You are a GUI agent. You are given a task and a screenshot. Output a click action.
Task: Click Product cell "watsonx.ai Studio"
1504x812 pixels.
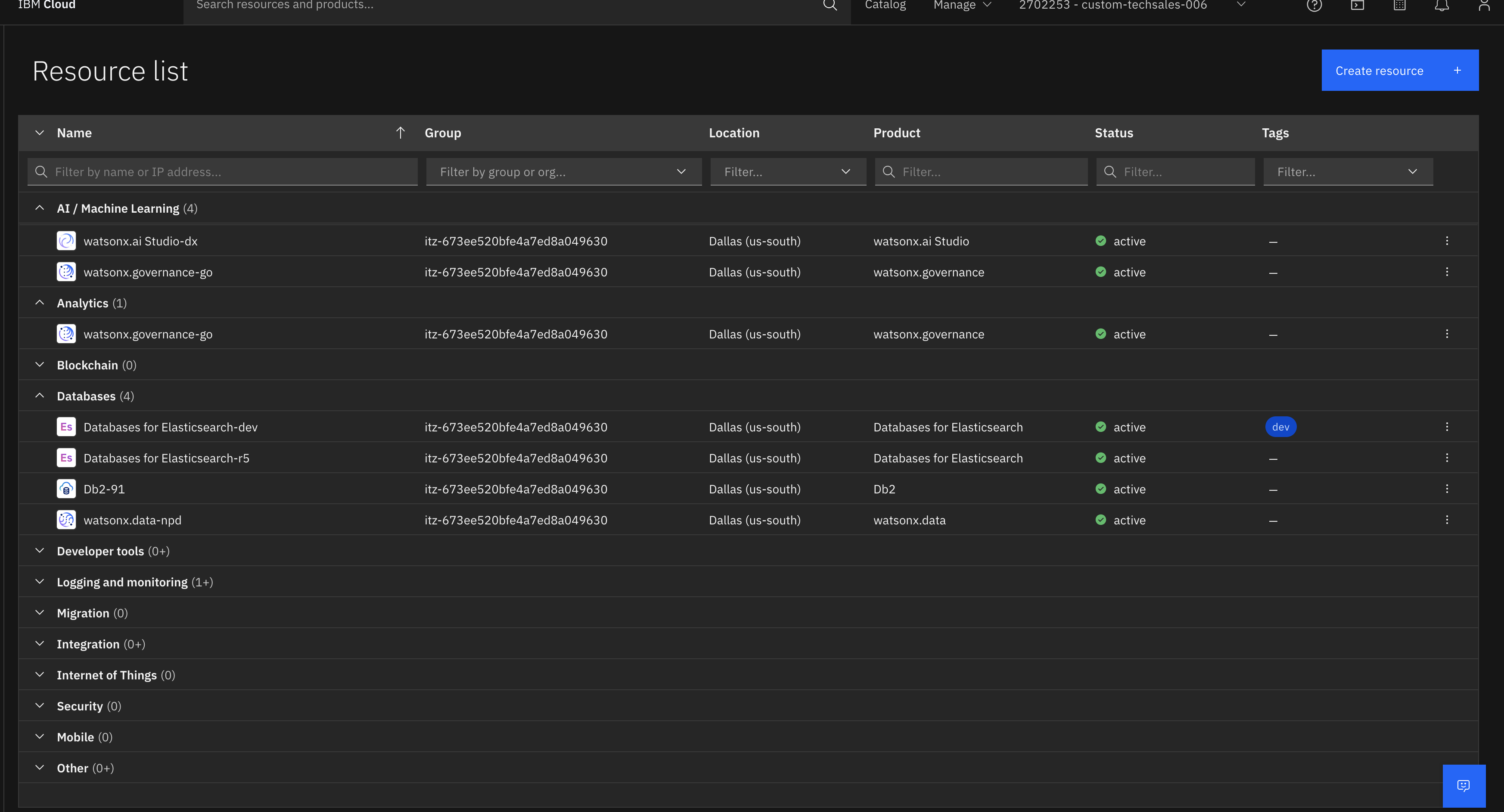click(x=921, y=241)
